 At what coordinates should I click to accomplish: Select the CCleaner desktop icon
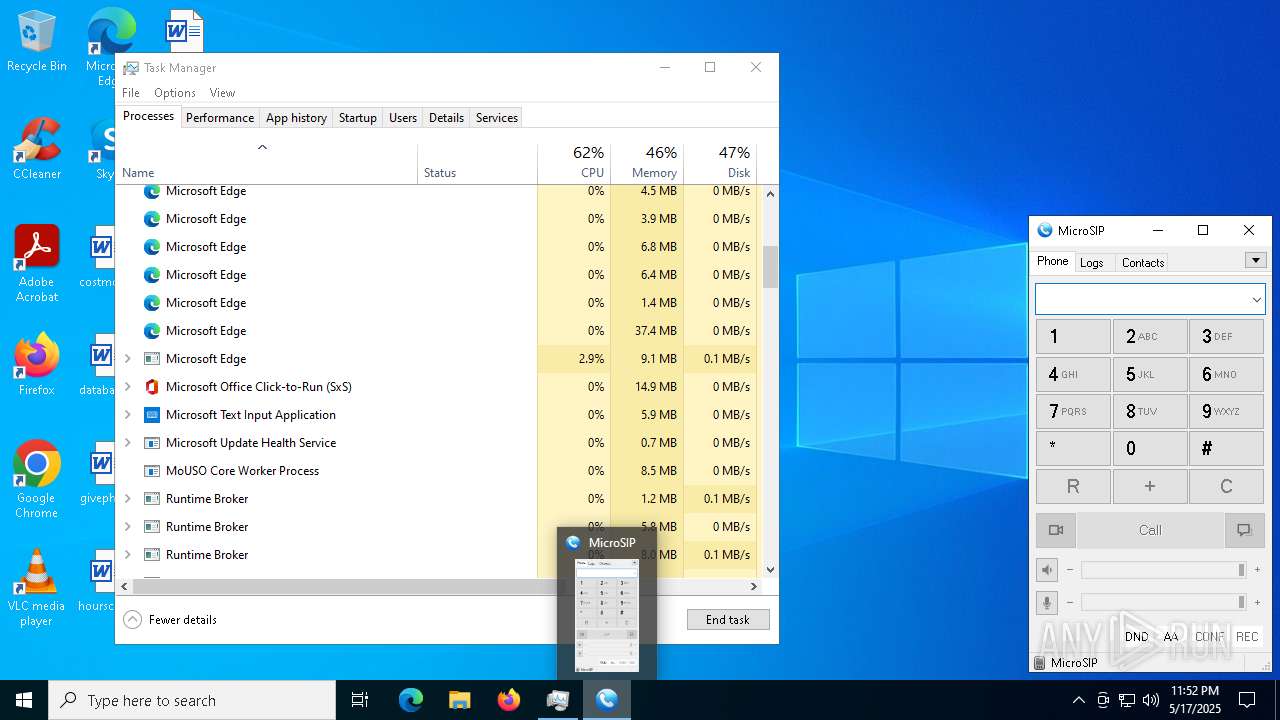click(37, 149)
